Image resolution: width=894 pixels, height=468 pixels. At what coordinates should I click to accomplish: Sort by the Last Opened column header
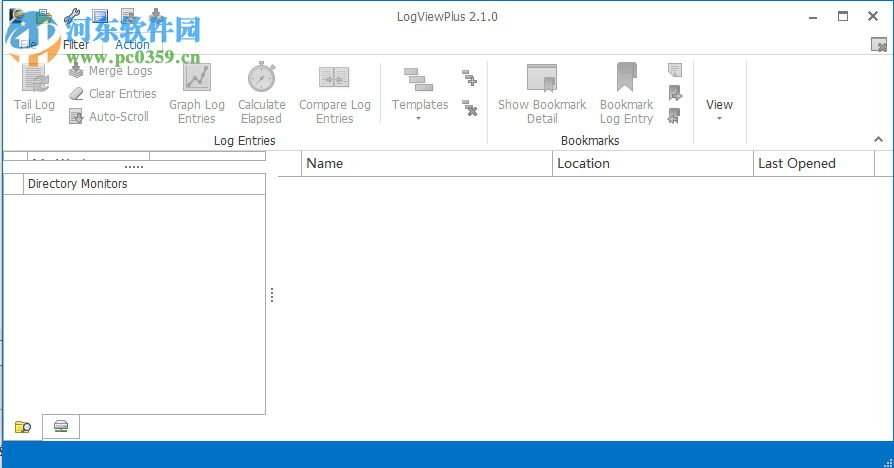coord(814,164)
